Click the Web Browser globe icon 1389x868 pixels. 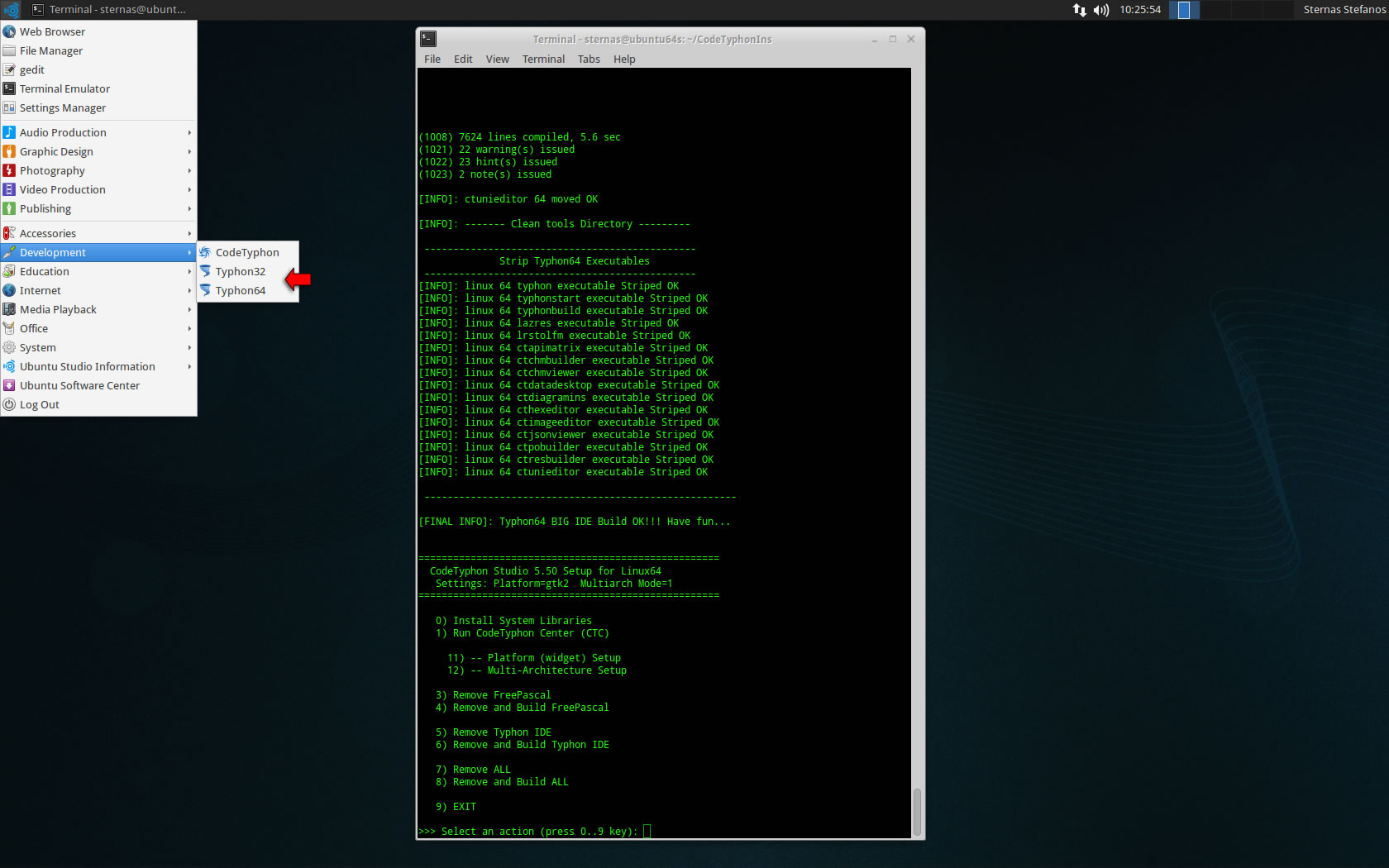(x=9, y=31)
